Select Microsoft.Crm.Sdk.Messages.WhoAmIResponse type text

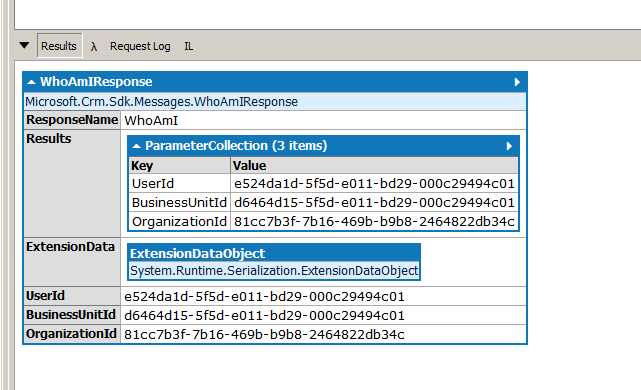[x=161, y=102]
